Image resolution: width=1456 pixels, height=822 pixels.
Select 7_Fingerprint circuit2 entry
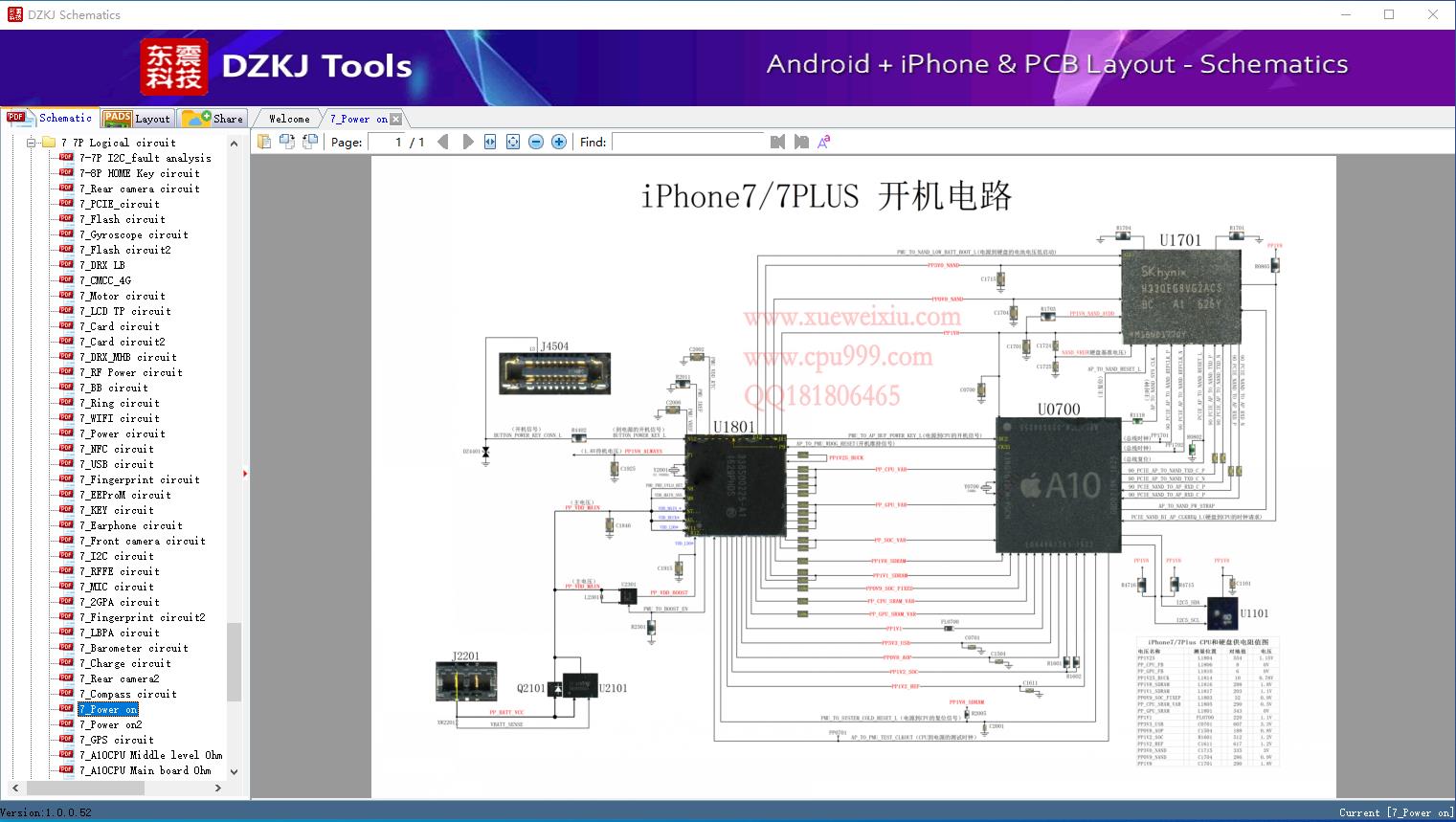pyautogui.click(x=143, y=617)
